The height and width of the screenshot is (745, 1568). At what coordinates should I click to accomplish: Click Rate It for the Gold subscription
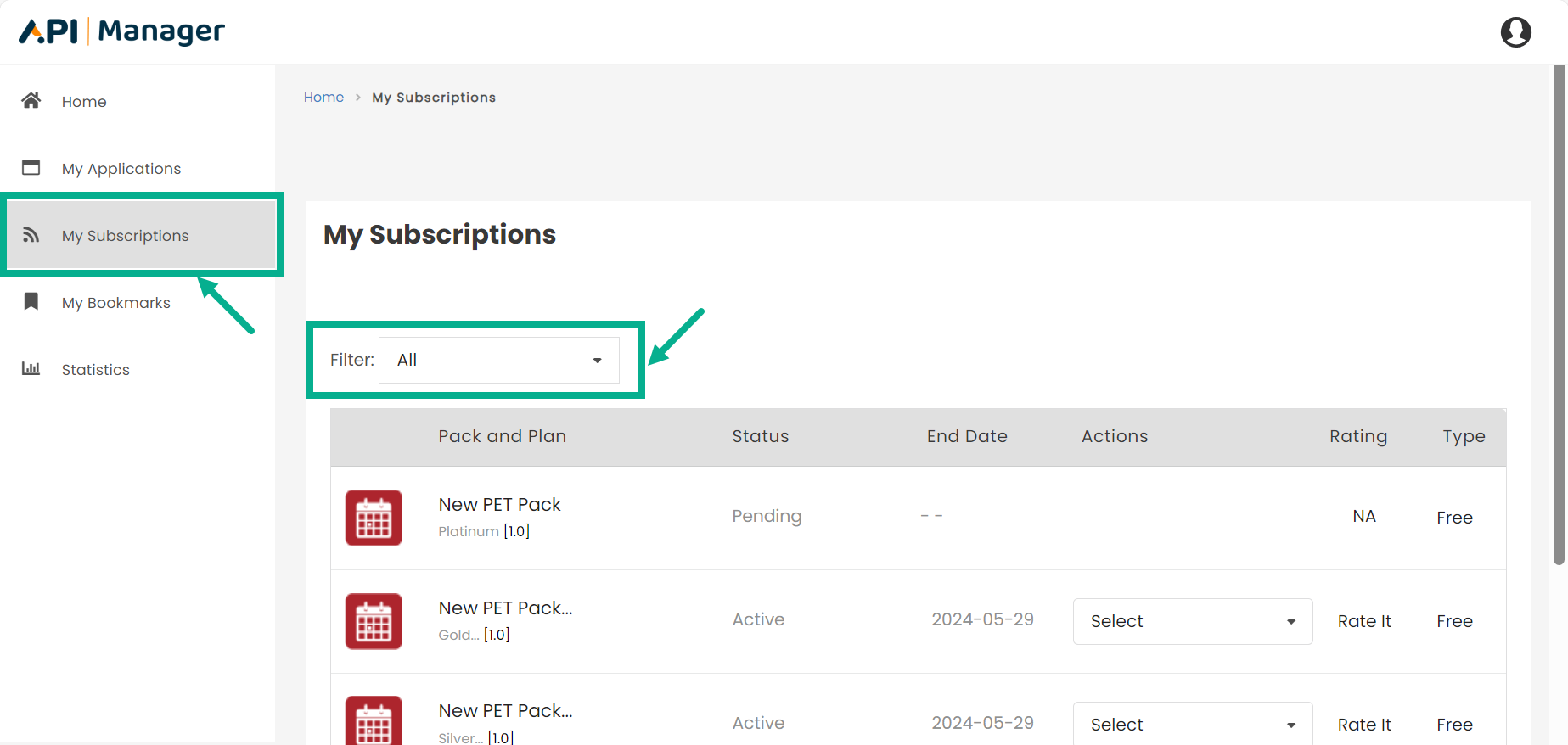pos(1364,621)
